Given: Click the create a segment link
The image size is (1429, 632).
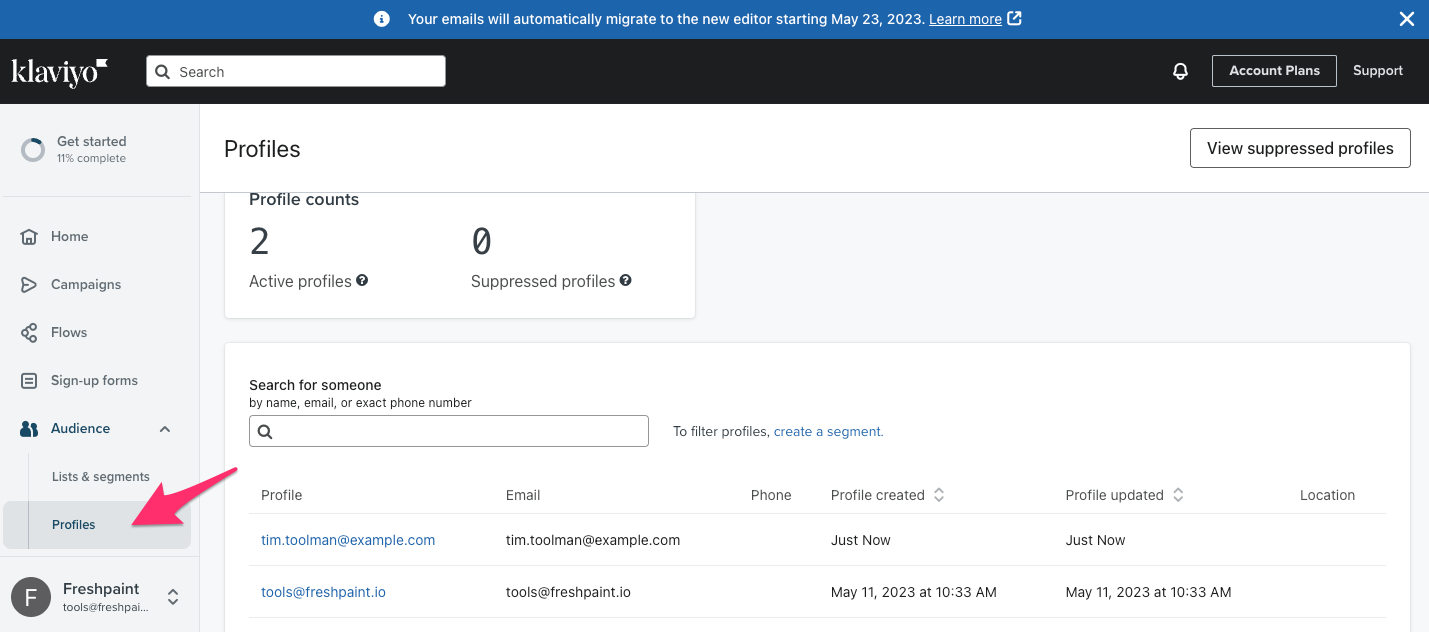Looking at the screenshot, I should click(x=828, y=432).
